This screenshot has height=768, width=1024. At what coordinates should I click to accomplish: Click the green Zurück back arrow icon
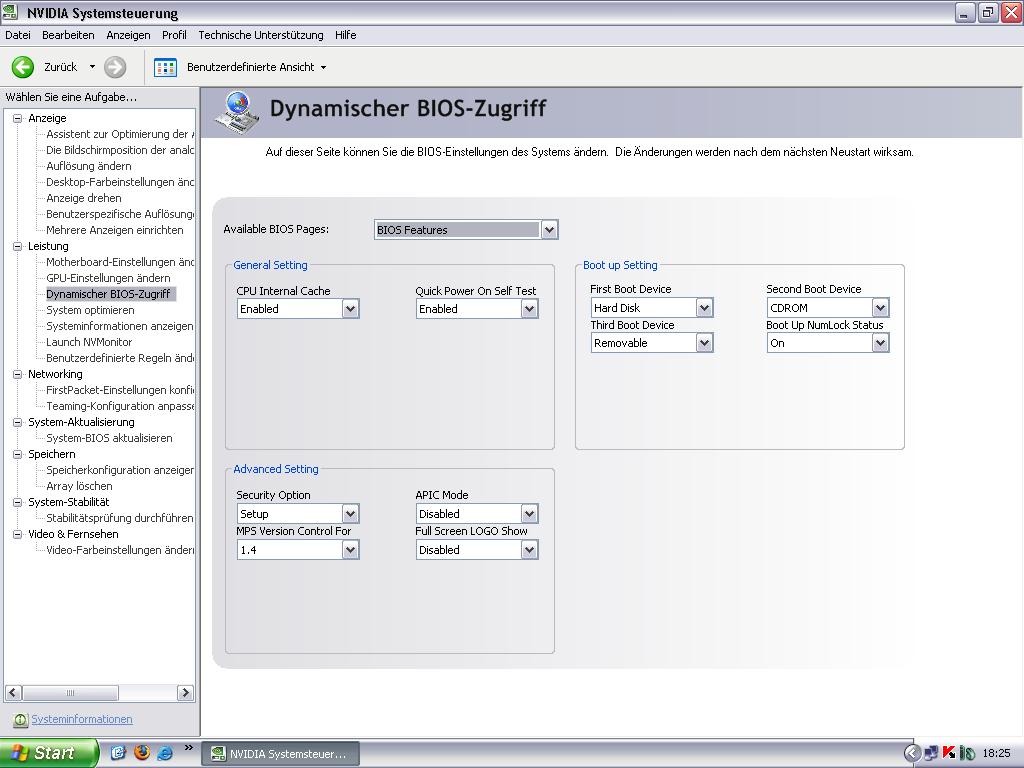(x=23, y=67)
